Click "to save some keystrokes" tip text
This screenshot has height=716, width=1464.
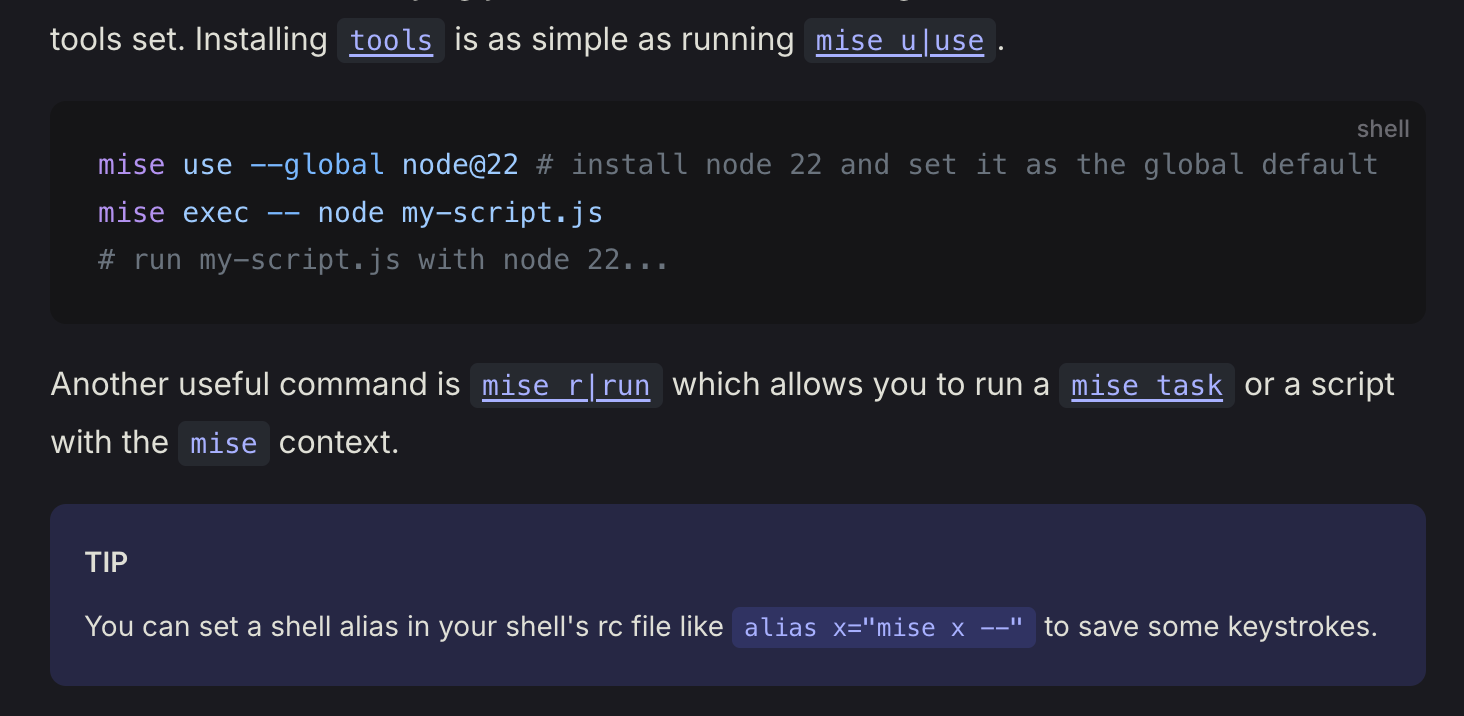pyautogui.click(x=1211, y=627)
